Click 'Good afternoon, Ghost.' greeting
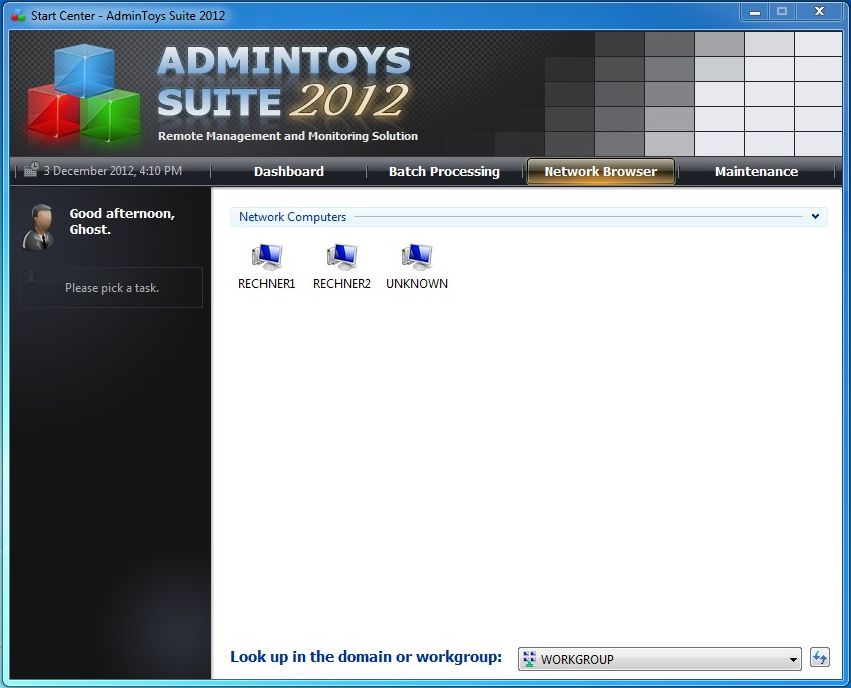This screenshot has width=851, height=688. pos(122,221)
